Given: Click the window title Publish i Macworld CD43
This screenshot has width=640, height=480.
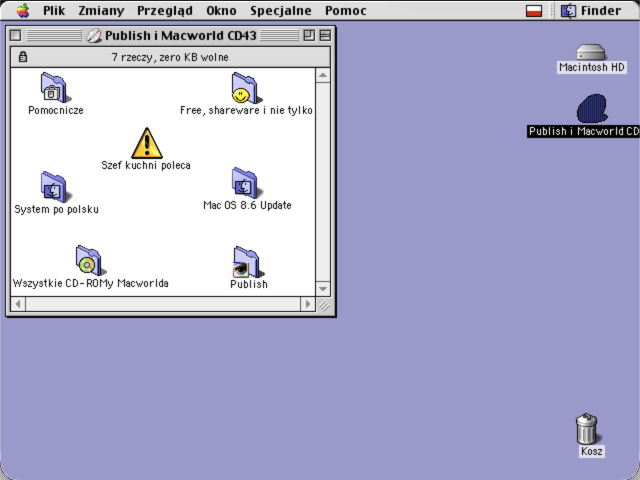Looking at the screenshot, I should coord(180,36).
